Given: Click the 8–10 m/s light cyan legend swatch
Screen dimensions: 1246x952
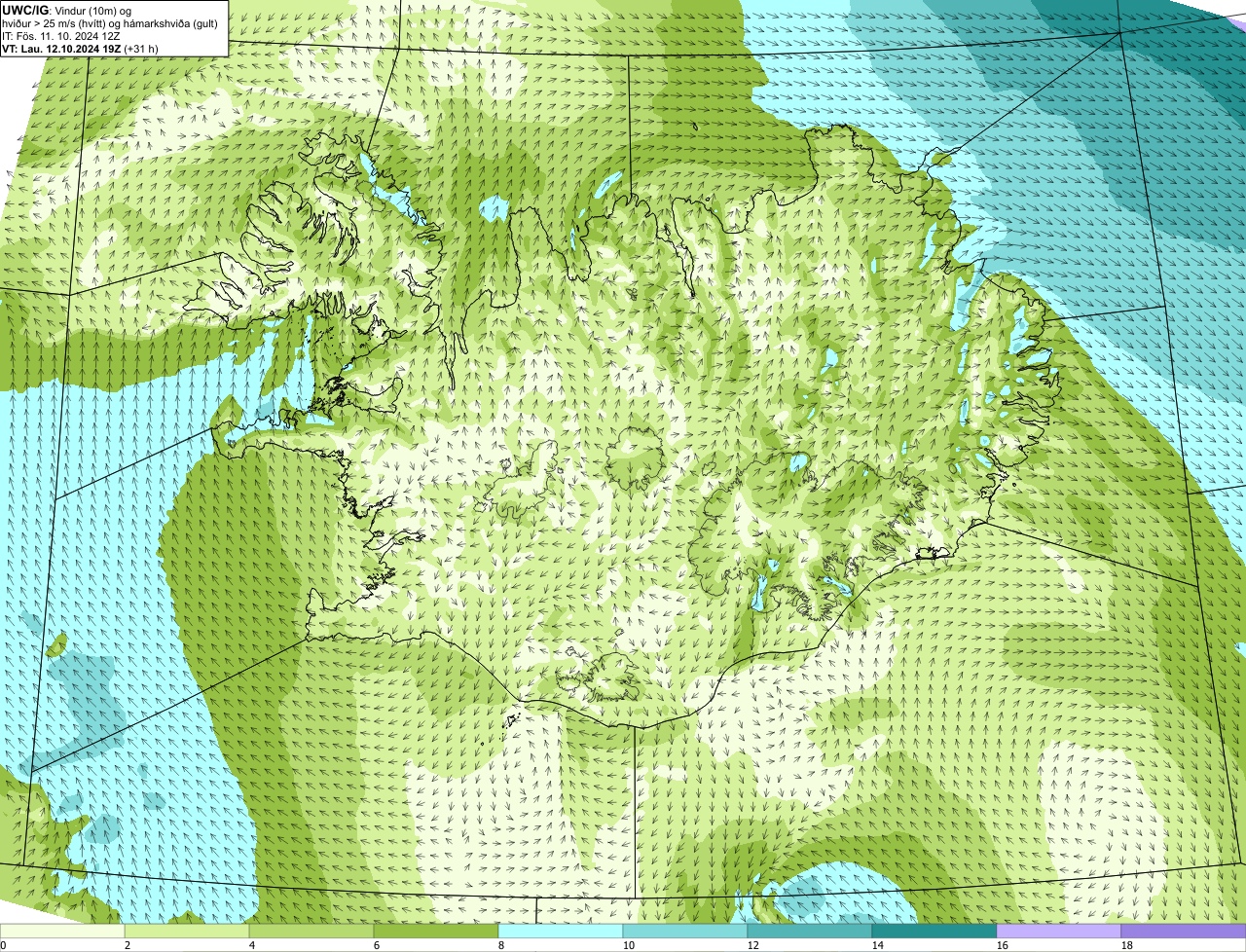Looking at the screenshot, I should 561,932.
